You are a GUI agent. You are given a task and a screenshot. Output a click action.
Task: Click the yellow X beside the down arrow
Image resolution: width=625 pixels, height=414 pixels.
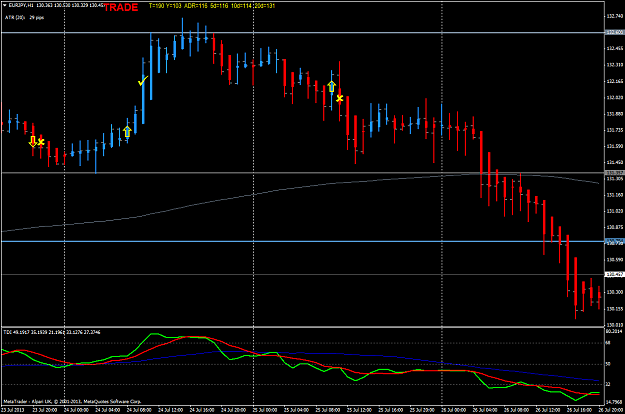point(41,142)
